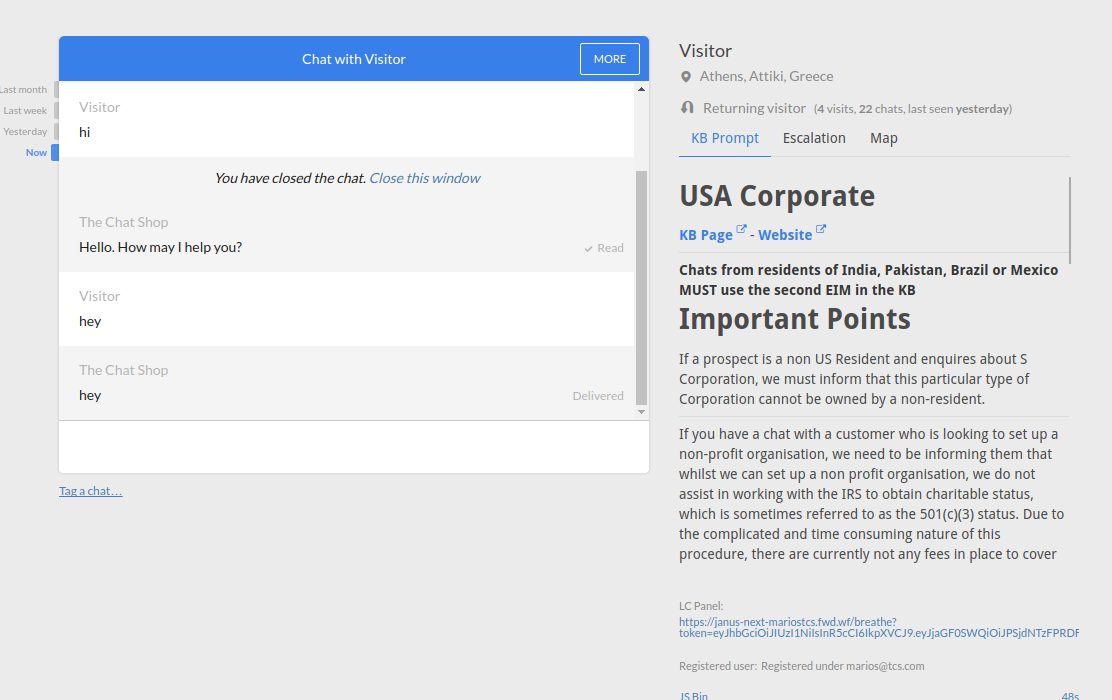Click the returning visitor icon
Image resolution: width=1112 pixels, height=700 pixels.
(x=687, y=108)
